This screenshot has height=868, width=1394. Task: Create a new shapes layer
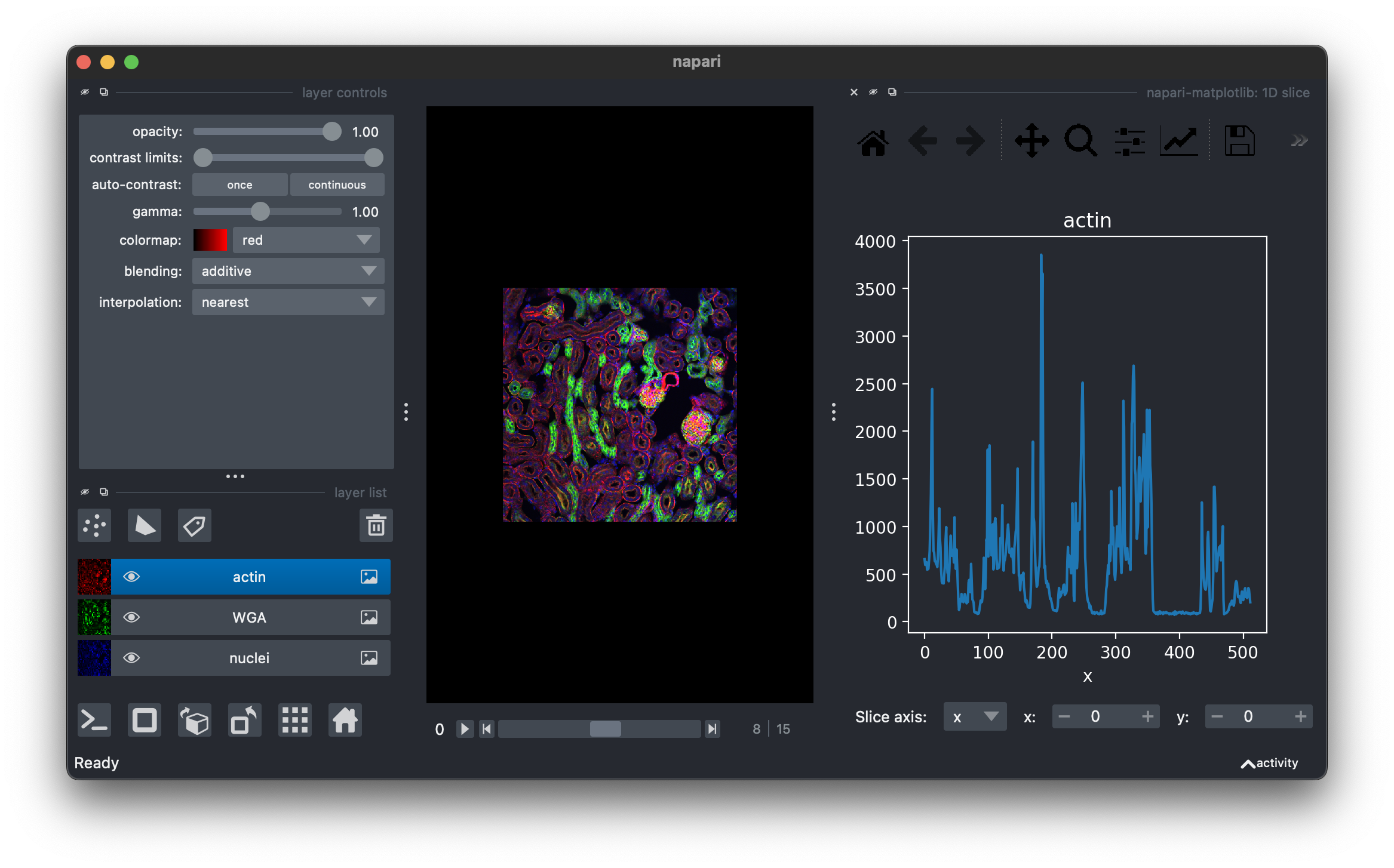[x=145, y=526]
